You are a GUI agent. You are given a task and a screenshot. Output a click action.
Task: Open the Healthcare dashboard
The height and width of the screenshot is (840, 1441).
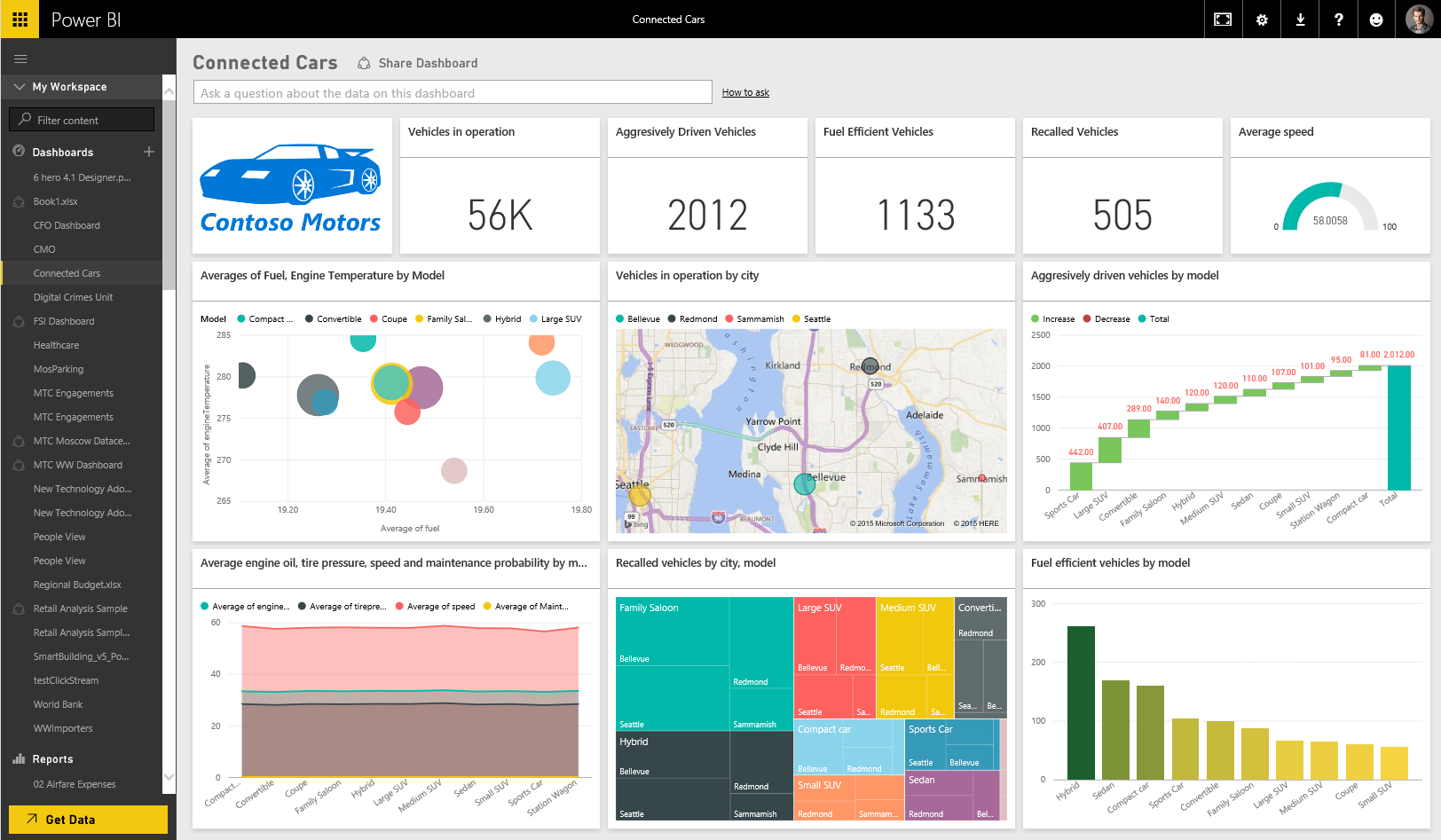pyautogui.click(x=58, y=344)
